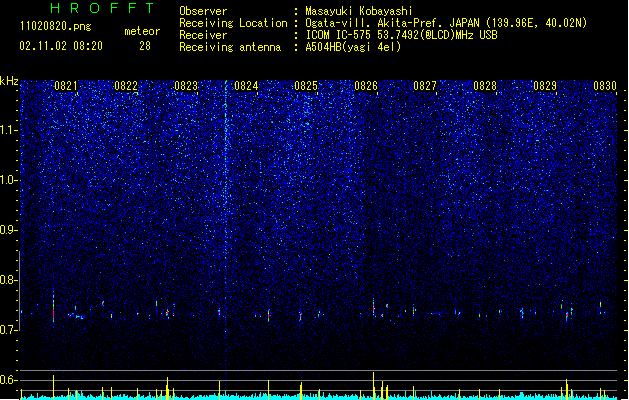Click the meteor count value 28
Image resolution: width=629 pixels, height=400 pixels.
coord(145,46)
